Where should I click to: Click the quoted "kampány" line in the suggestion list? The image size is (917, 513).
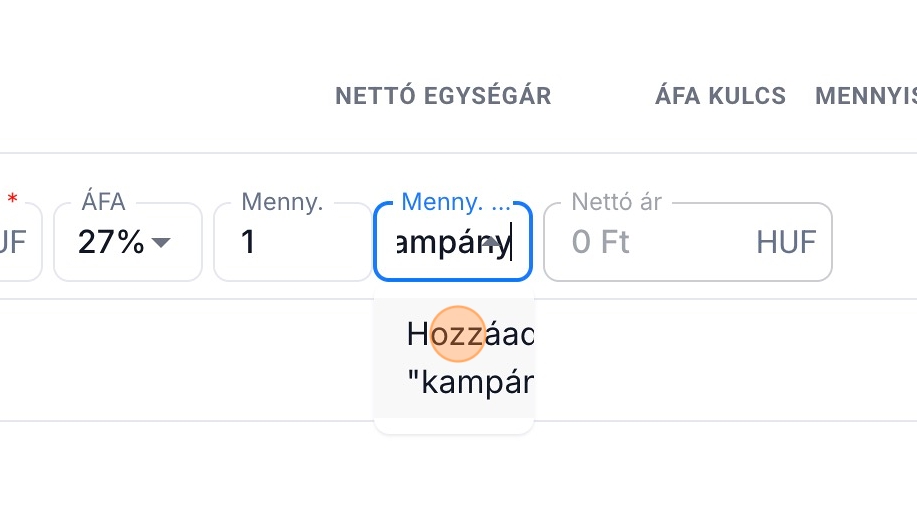(470, 383)
